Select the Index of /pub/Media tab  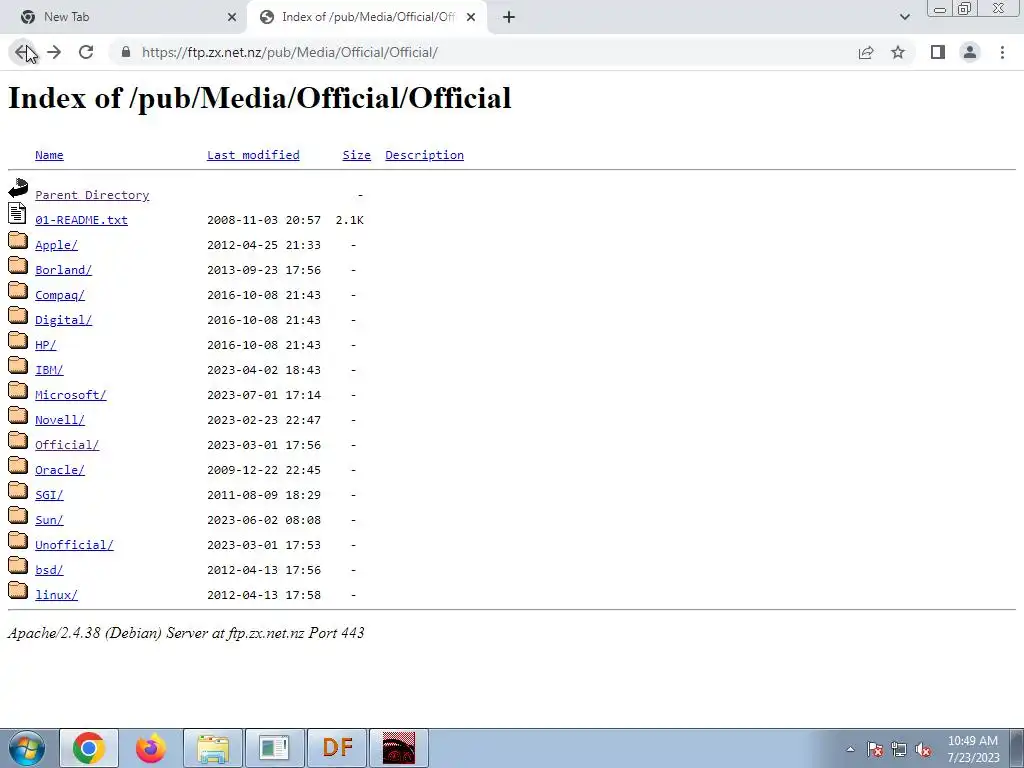pyautogui.click(x=368, y=17)
